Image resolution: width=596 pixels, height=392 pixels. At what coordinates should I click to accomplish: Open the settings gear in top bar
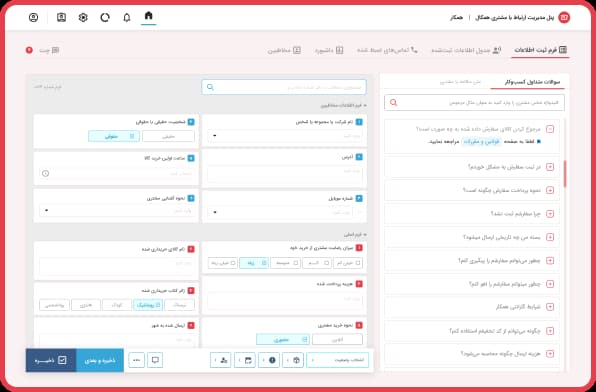(83, 17)
